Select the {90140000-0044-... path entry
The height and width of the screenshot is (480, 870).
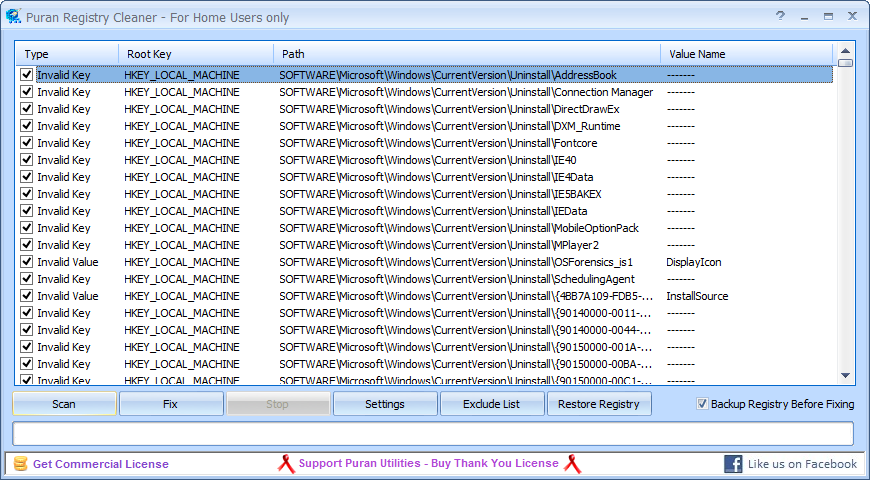pyautogui.click(x=466, y=330)
